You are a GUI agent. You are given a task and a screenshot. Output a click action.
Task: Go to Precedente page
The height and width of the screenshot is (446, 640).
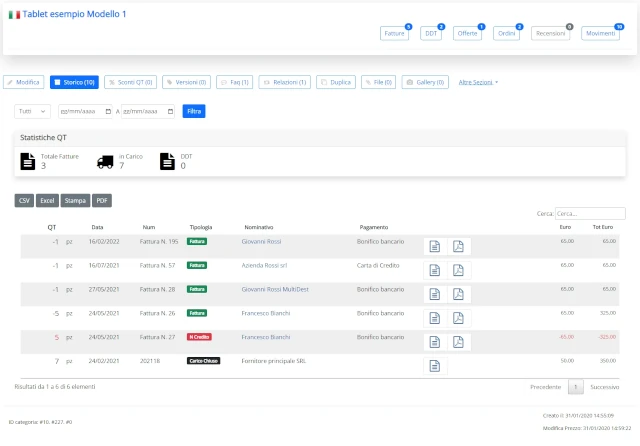[546, 387]
